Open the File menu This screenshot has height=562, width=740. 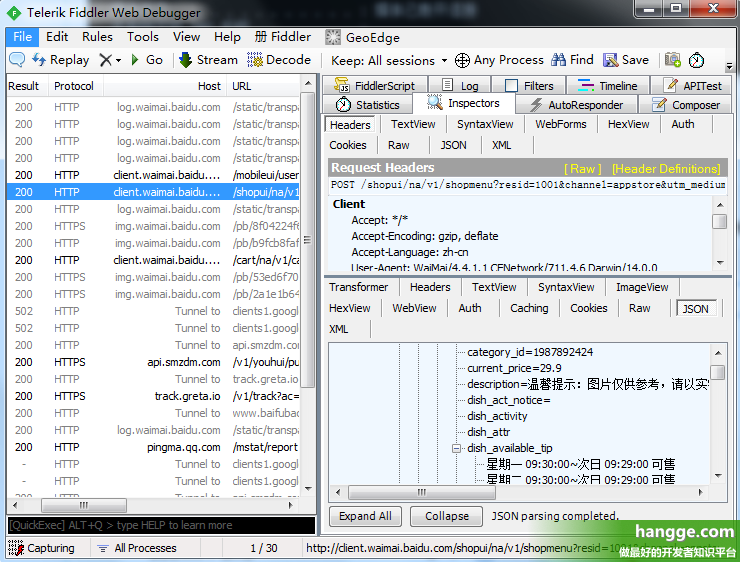tap(22, 37)
